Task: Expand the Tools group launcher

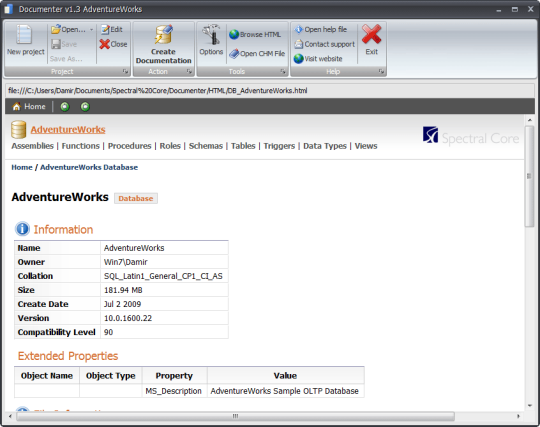Action: tap(283, 71)
